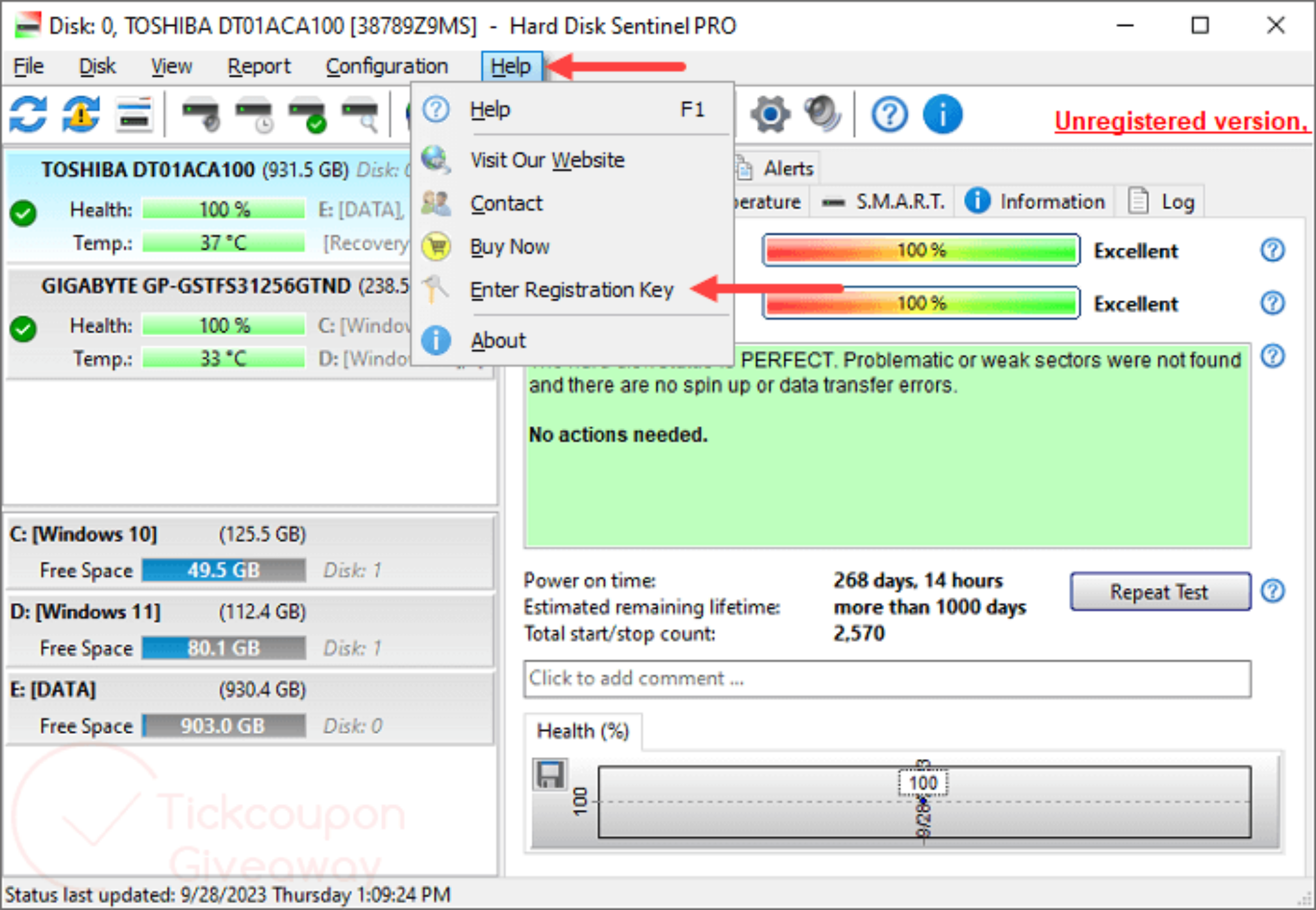Open configuration via the gear toolbar icon
1316x910 pixels.
[770, 115]
